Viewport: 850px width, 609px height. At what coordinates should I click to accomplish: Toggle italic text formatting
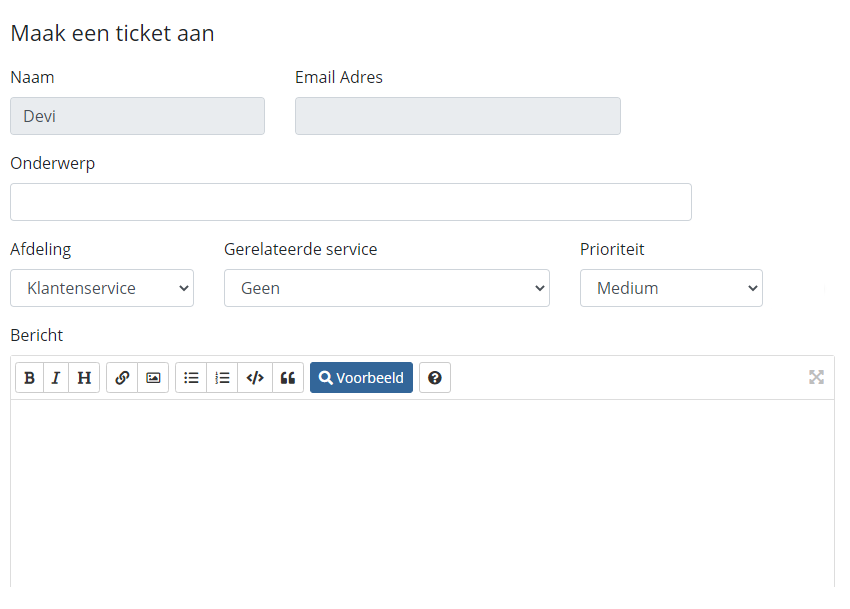pyautogui.click(x=56, y=377)
